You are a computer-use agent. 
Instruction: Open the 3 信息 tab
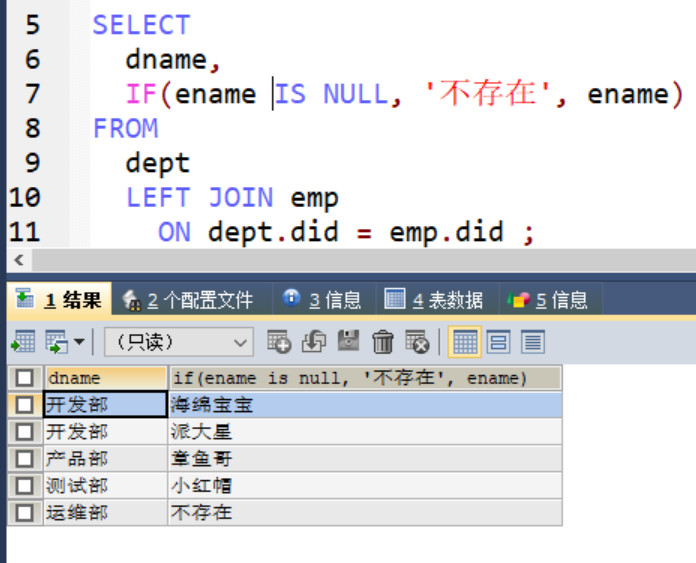pos(323,300)
